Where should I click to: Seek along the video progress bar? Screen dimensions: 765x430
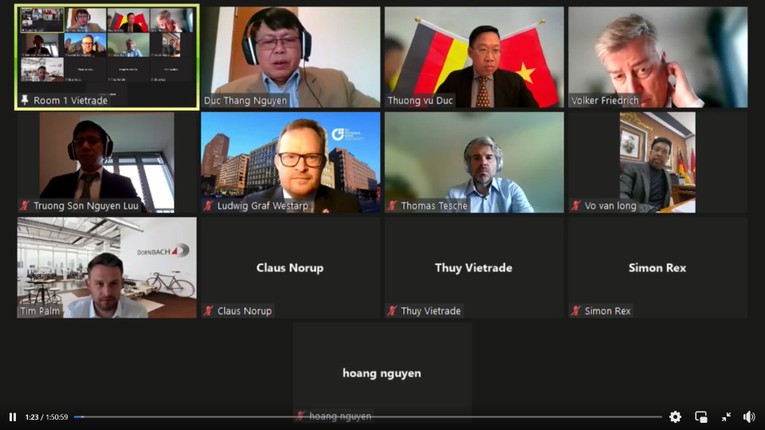tap(368, 417)
